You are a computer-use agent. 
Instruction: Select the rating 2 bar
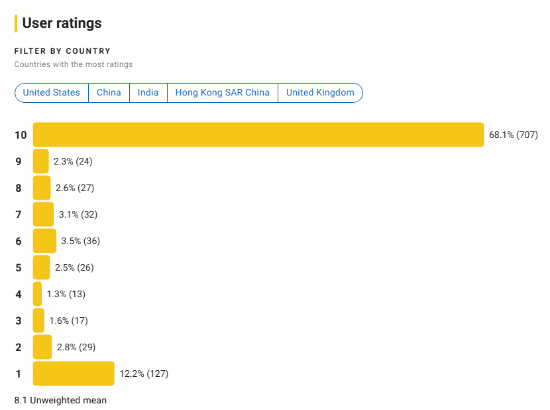tap(42, 347)
